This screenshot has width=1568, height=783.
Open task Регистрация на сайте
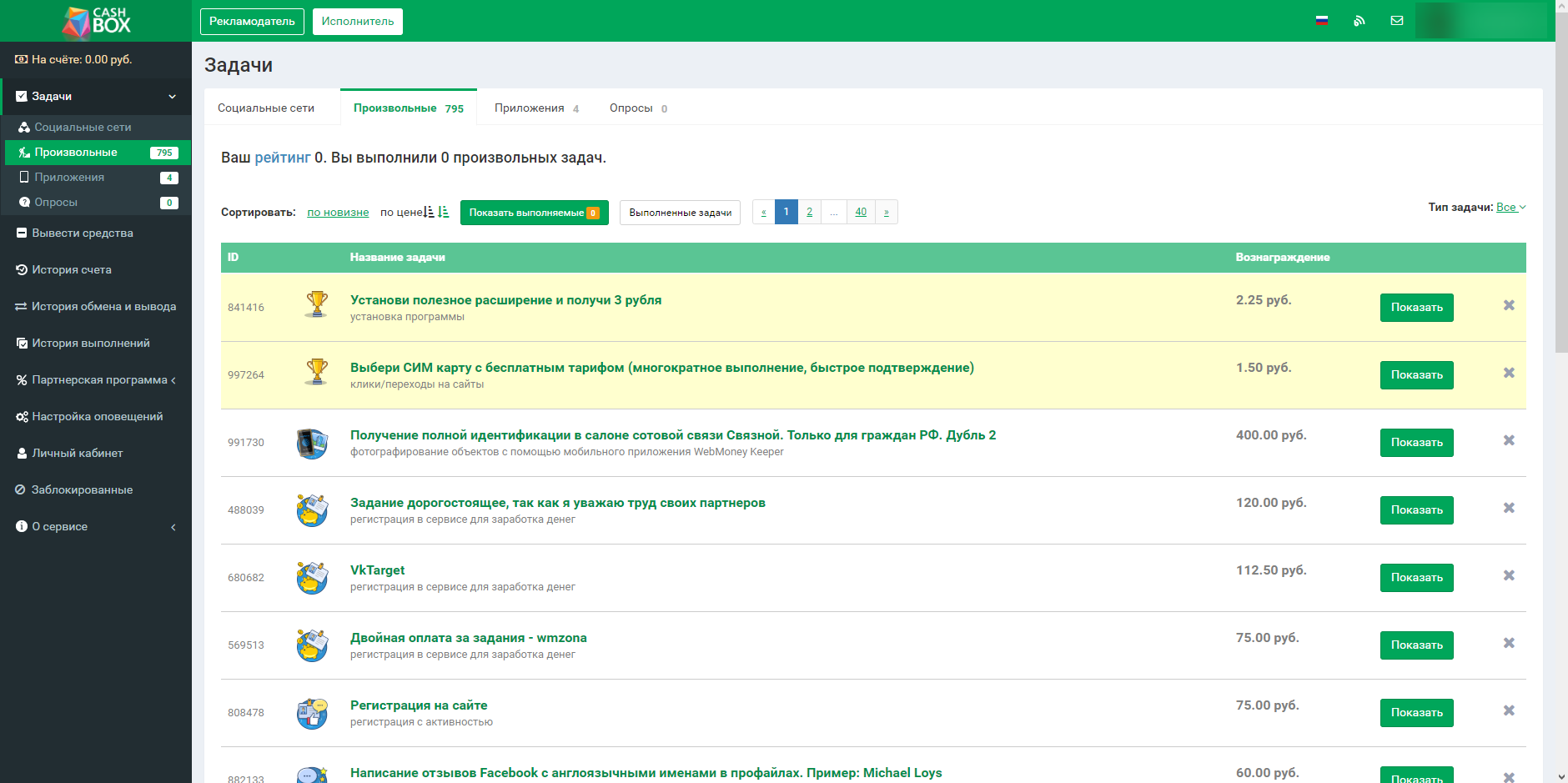pos(419,705)
